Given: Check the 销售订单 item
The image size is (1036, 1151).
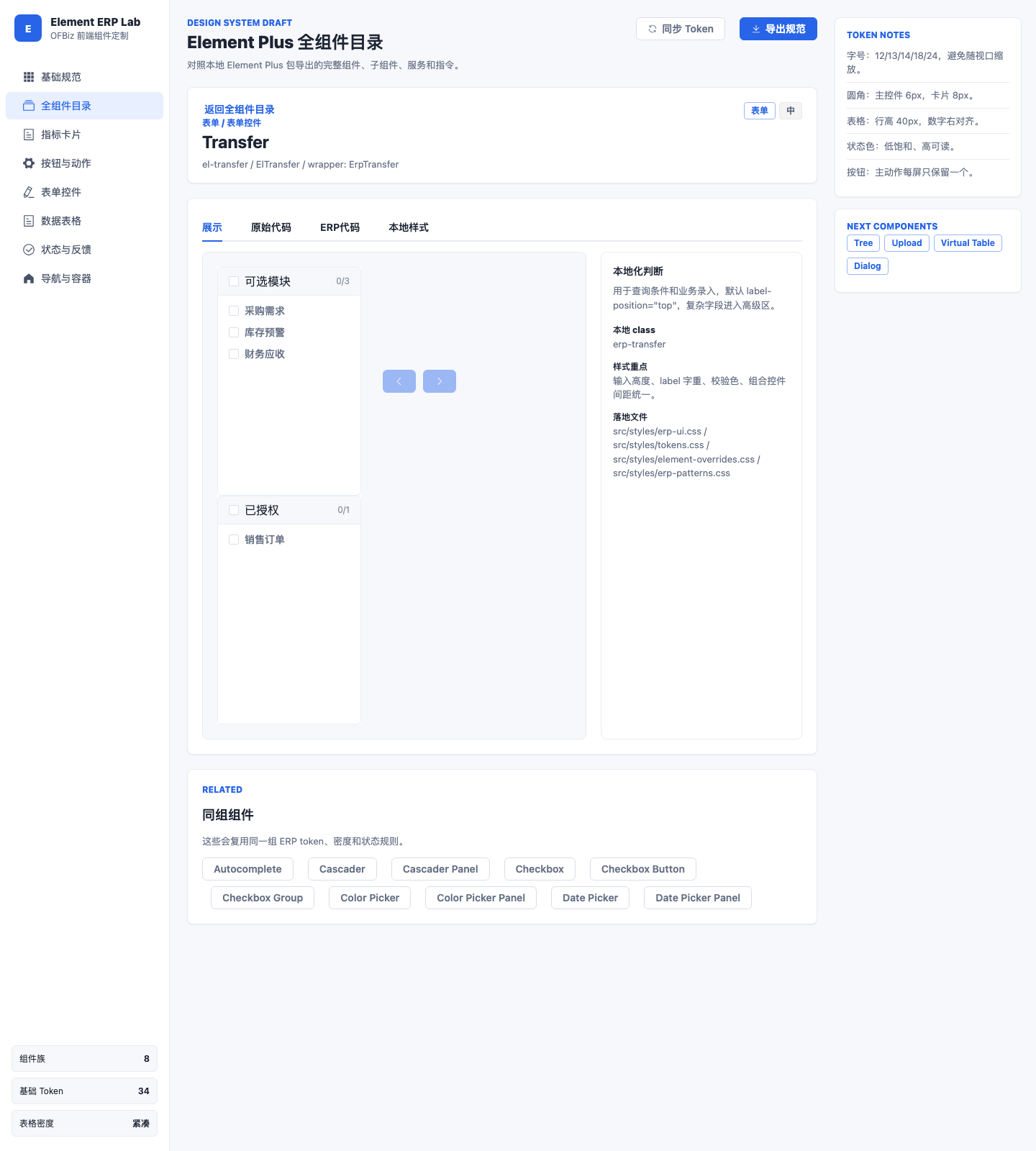Looking at the screenshot, I should pos(234,540).
